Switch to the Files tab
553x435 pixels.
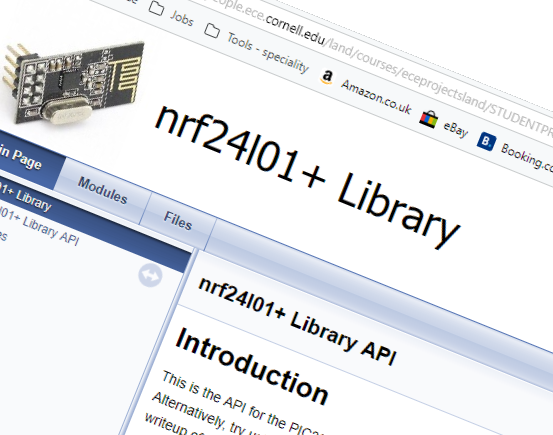(178, 221)
